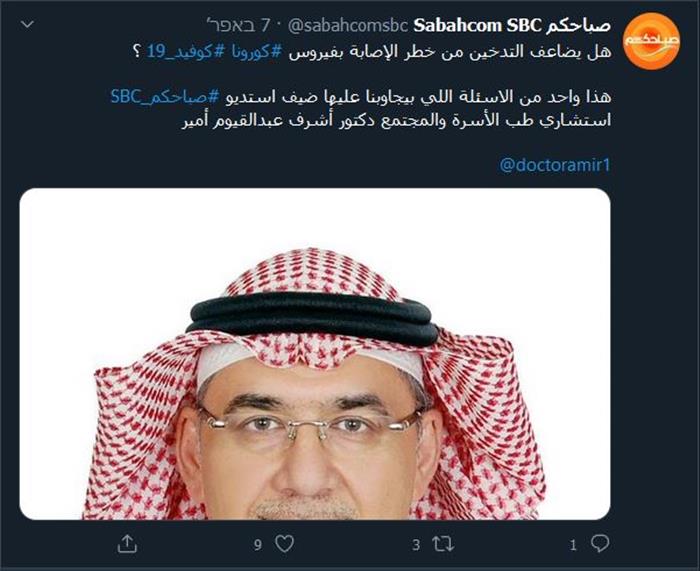Open the tweet date timestamp
700x571 pixels.
(x=239, y=25)
